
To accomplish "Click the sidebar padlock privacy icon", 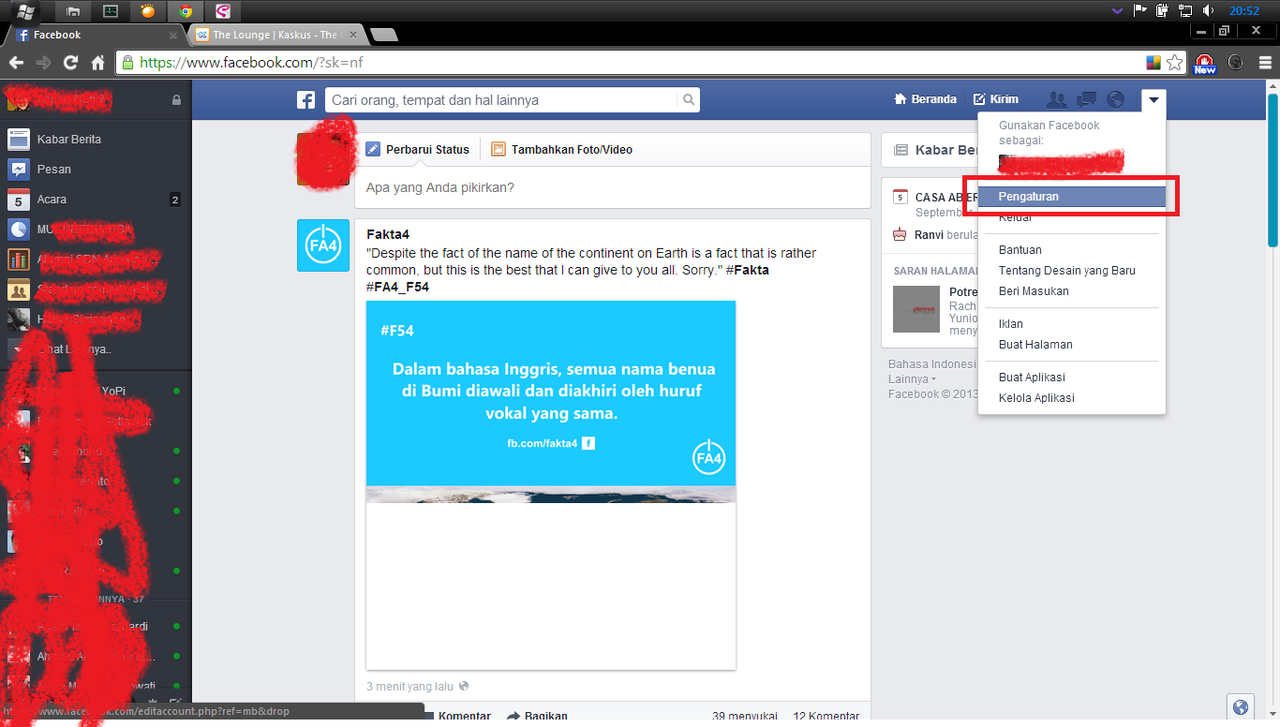I will pos(176,100).
